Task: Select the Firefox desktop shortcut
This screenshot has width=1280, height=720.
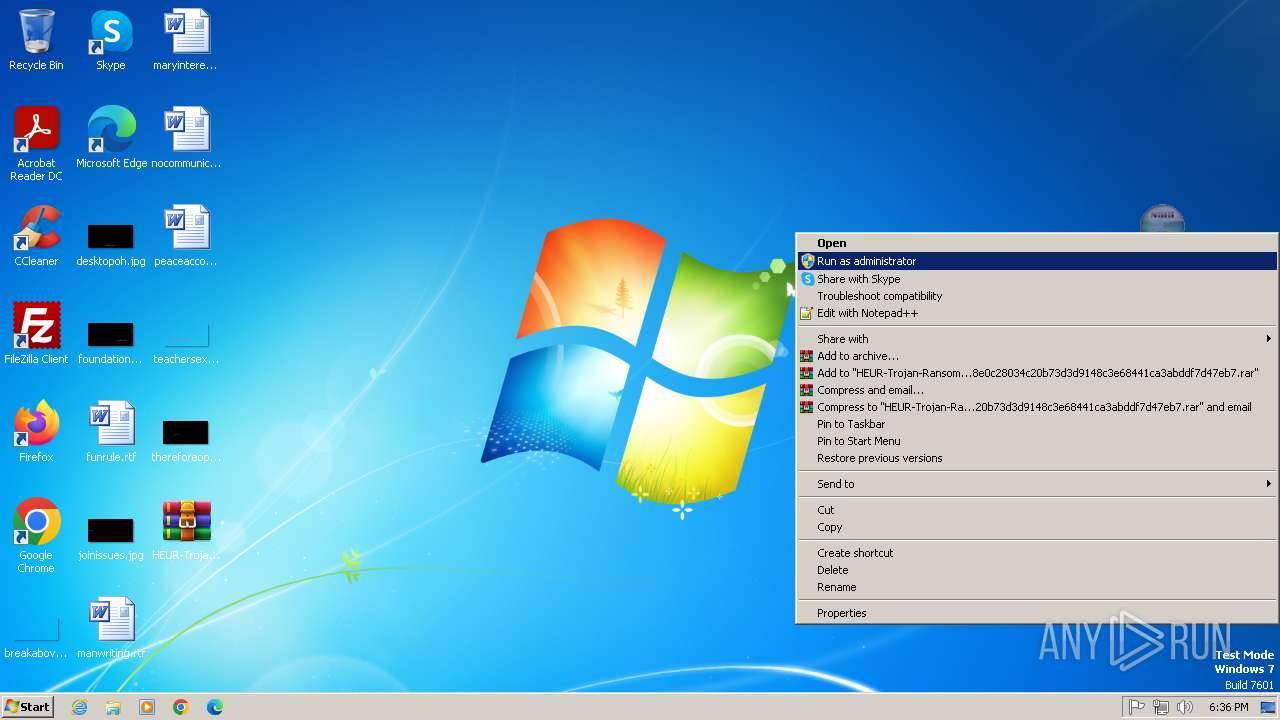Action: pos(36,432)
